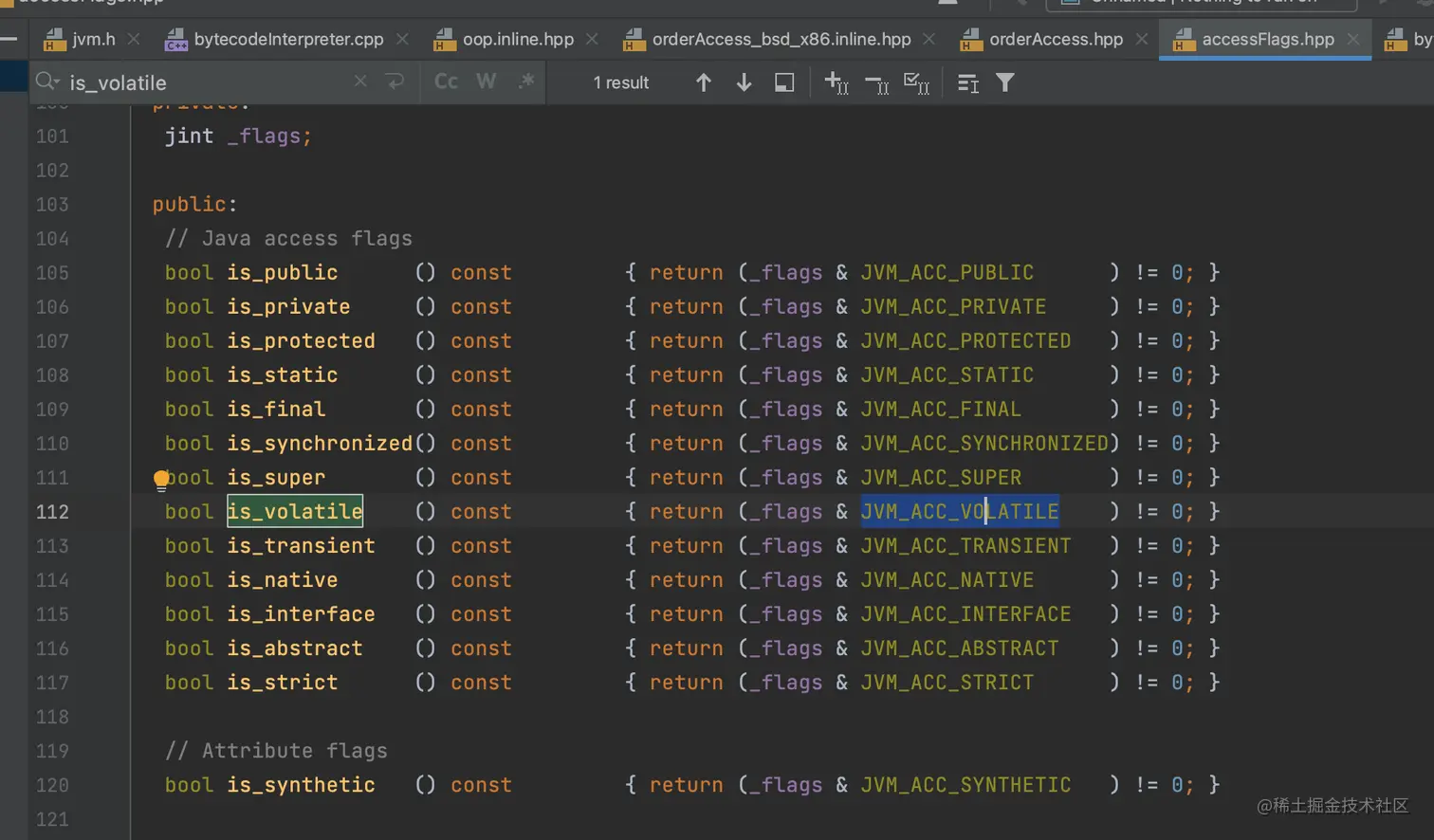Close the jvm.h tab
Image resolution: width=1434 pixels, height=840 pixels.
[134, 39]
